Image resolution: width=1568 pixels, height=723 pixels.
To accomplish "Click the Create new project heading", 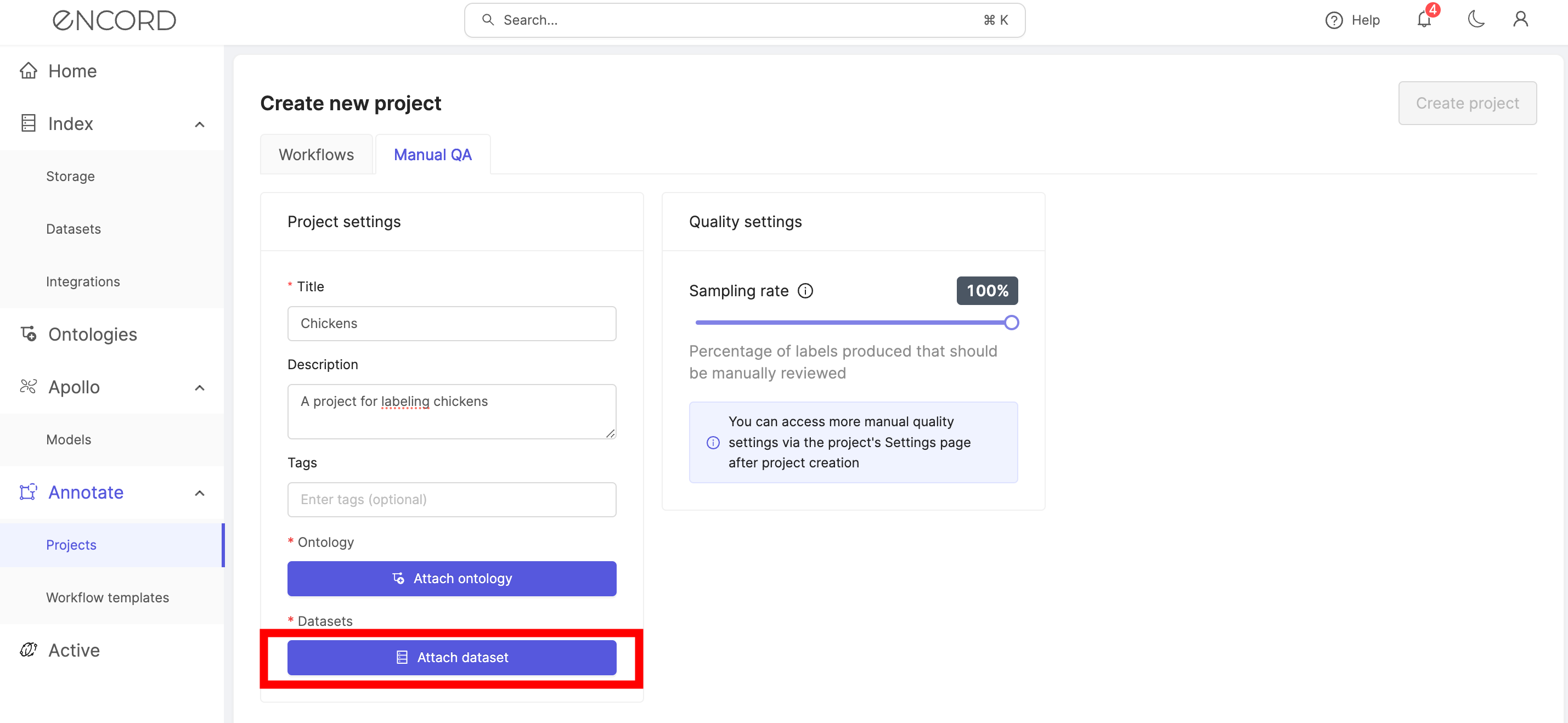I will click(351, 104).
